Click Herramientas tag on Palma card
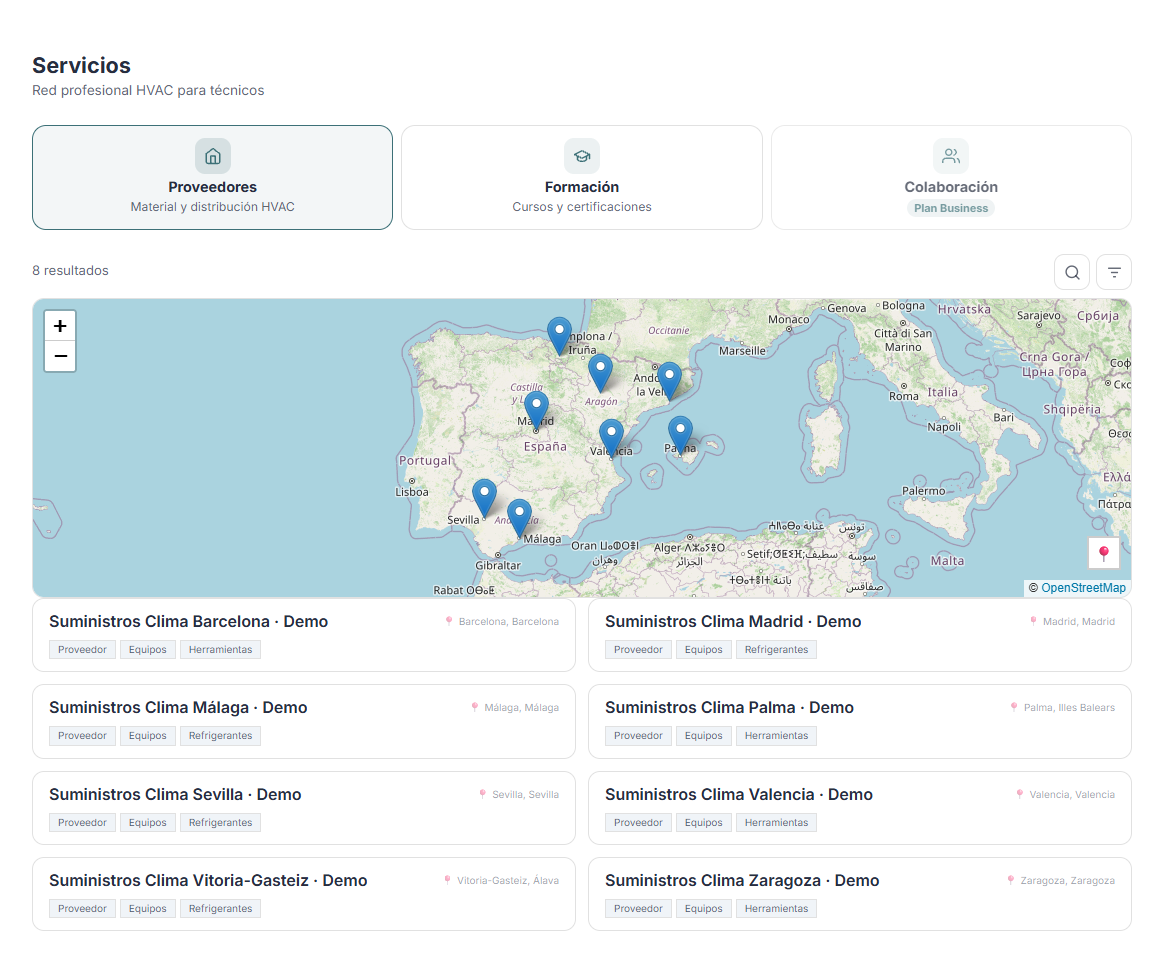Screen dimensions: 1164x980 [x=776, y=736]
